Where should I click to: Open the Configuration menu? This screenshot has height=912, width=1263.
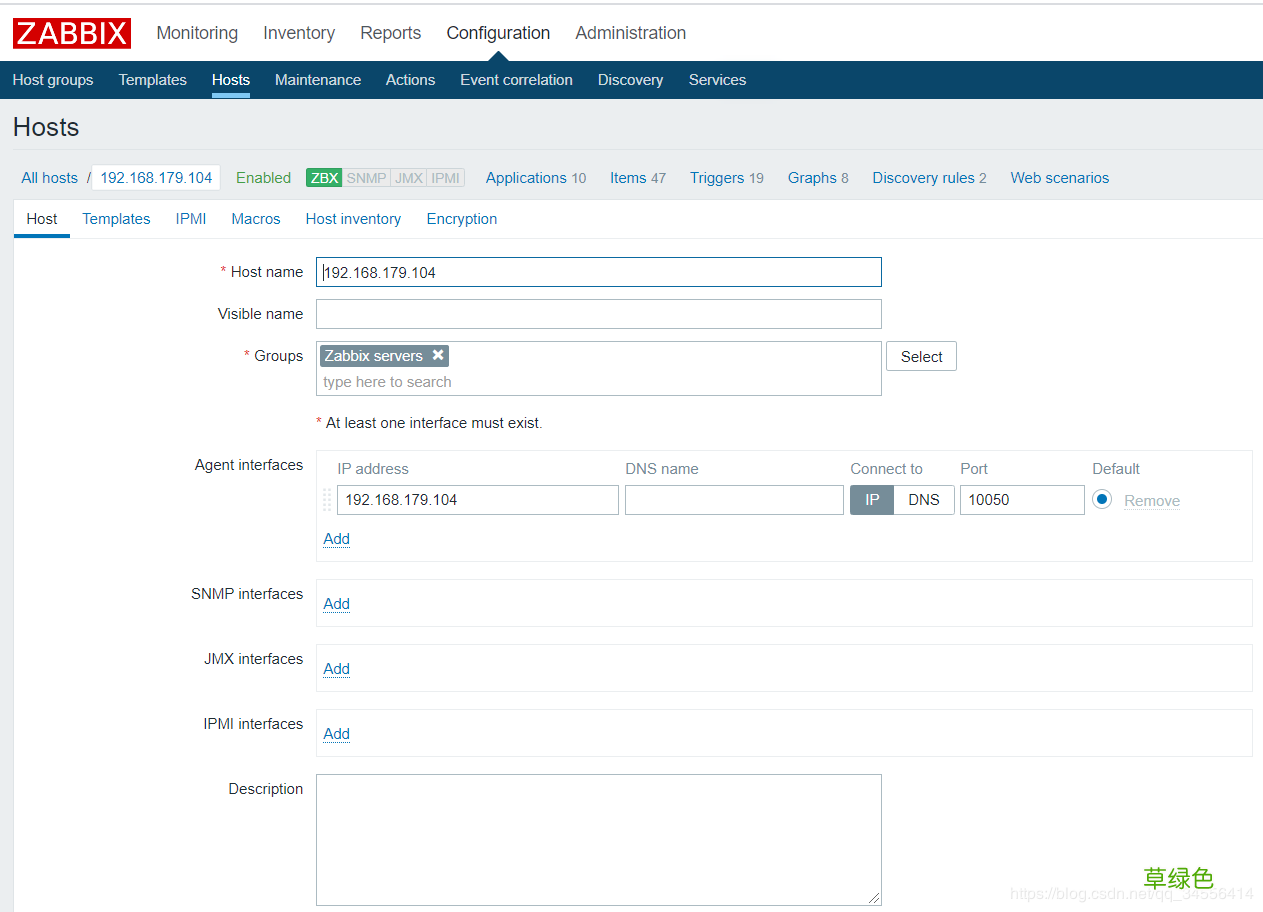498,33
